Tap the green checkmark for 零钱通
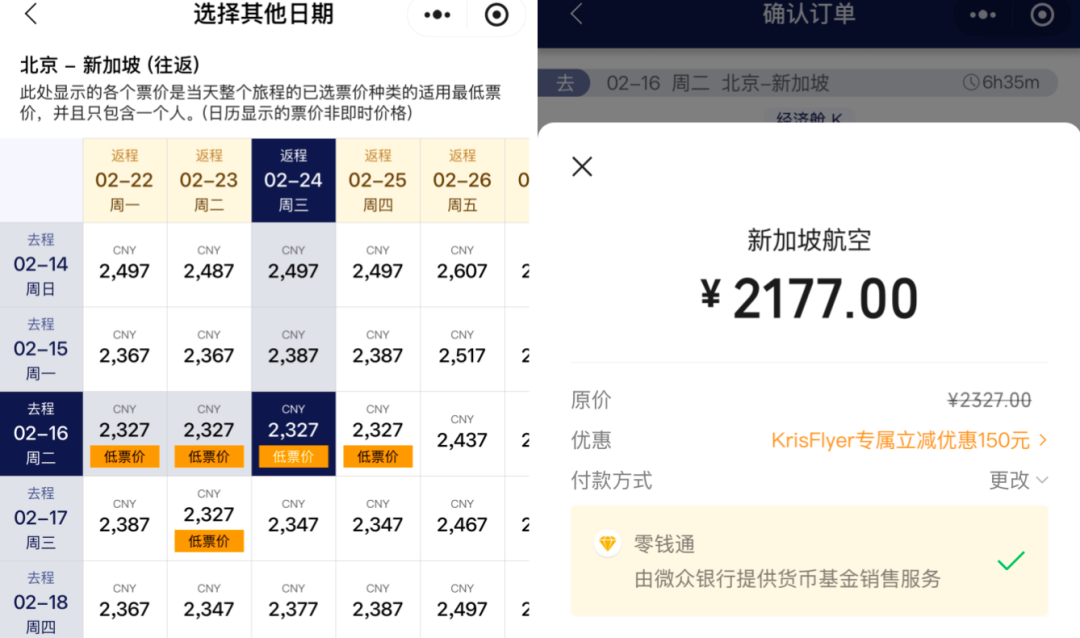Screen dimensions: 1080x638 (x=1011, y=560)
